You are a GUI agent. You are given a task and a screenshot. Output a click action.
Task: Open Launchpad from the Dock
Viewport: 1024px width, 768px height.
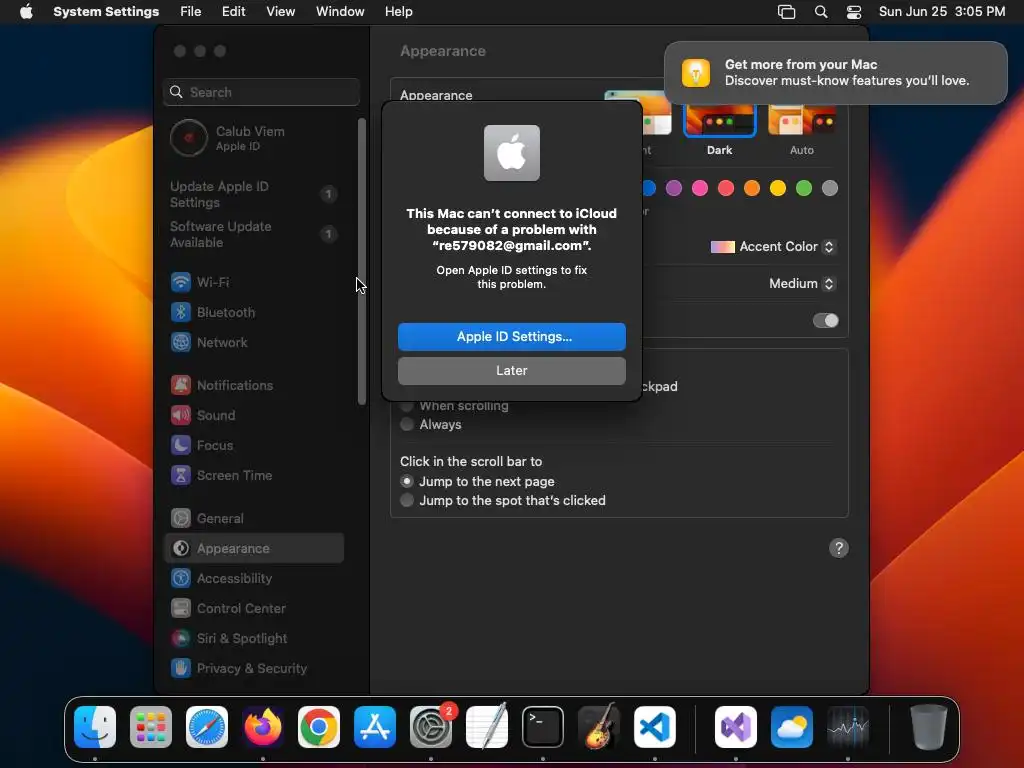click(151, 727)
